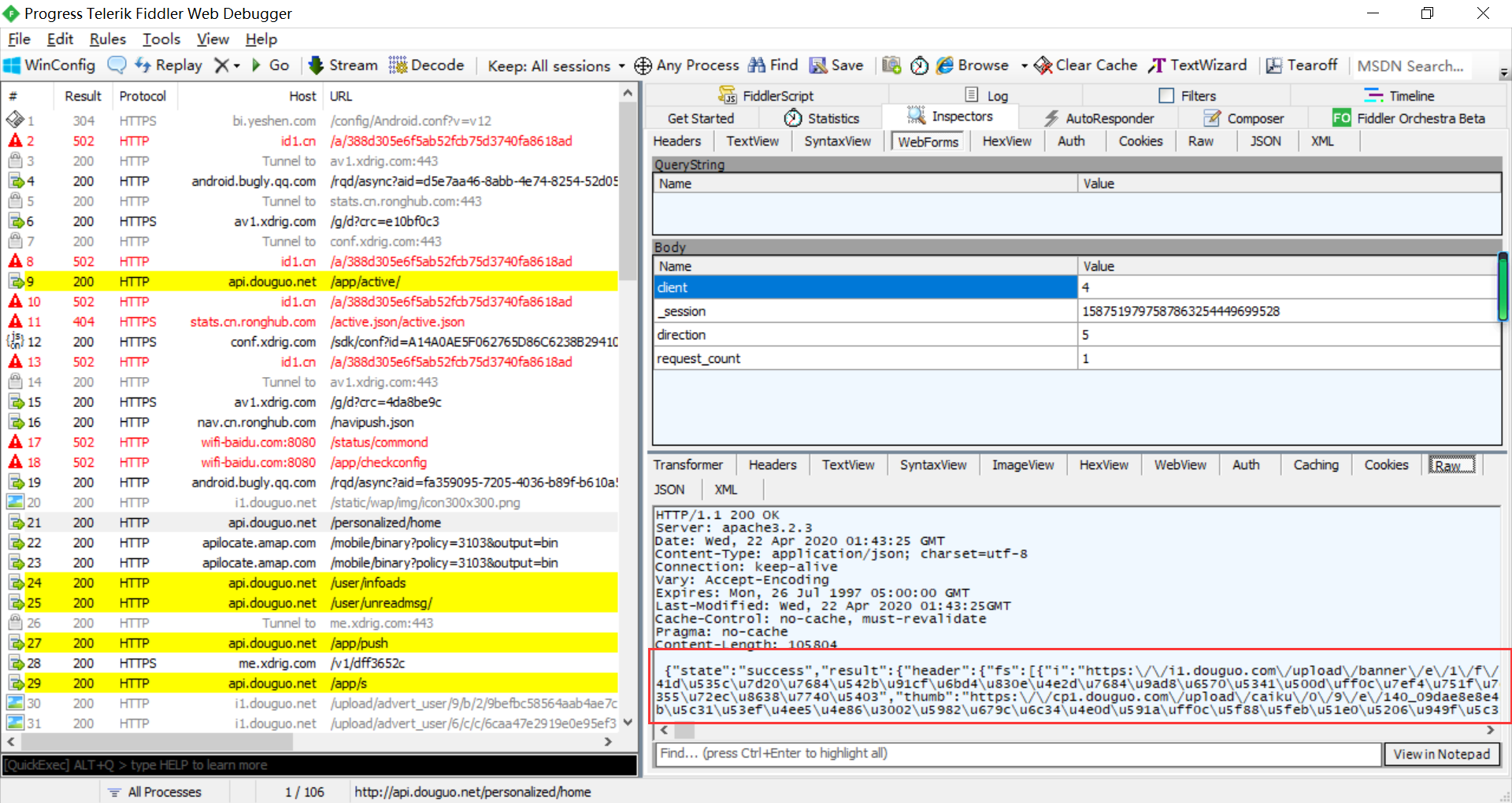Click the _session value cell in Body

[1288, 311]
